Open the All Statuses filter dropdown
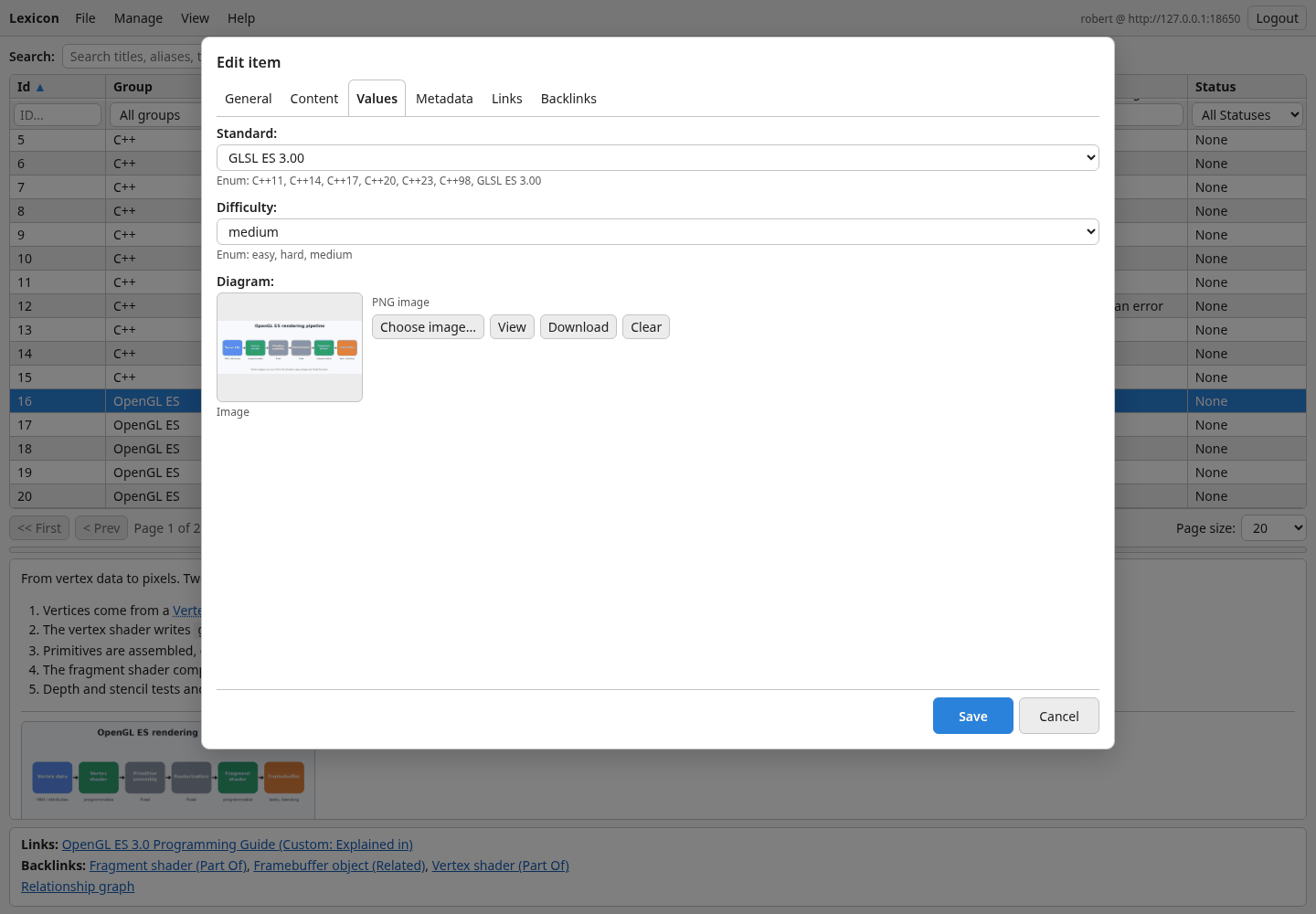Screen dimensions: 1316x914 1247,115
